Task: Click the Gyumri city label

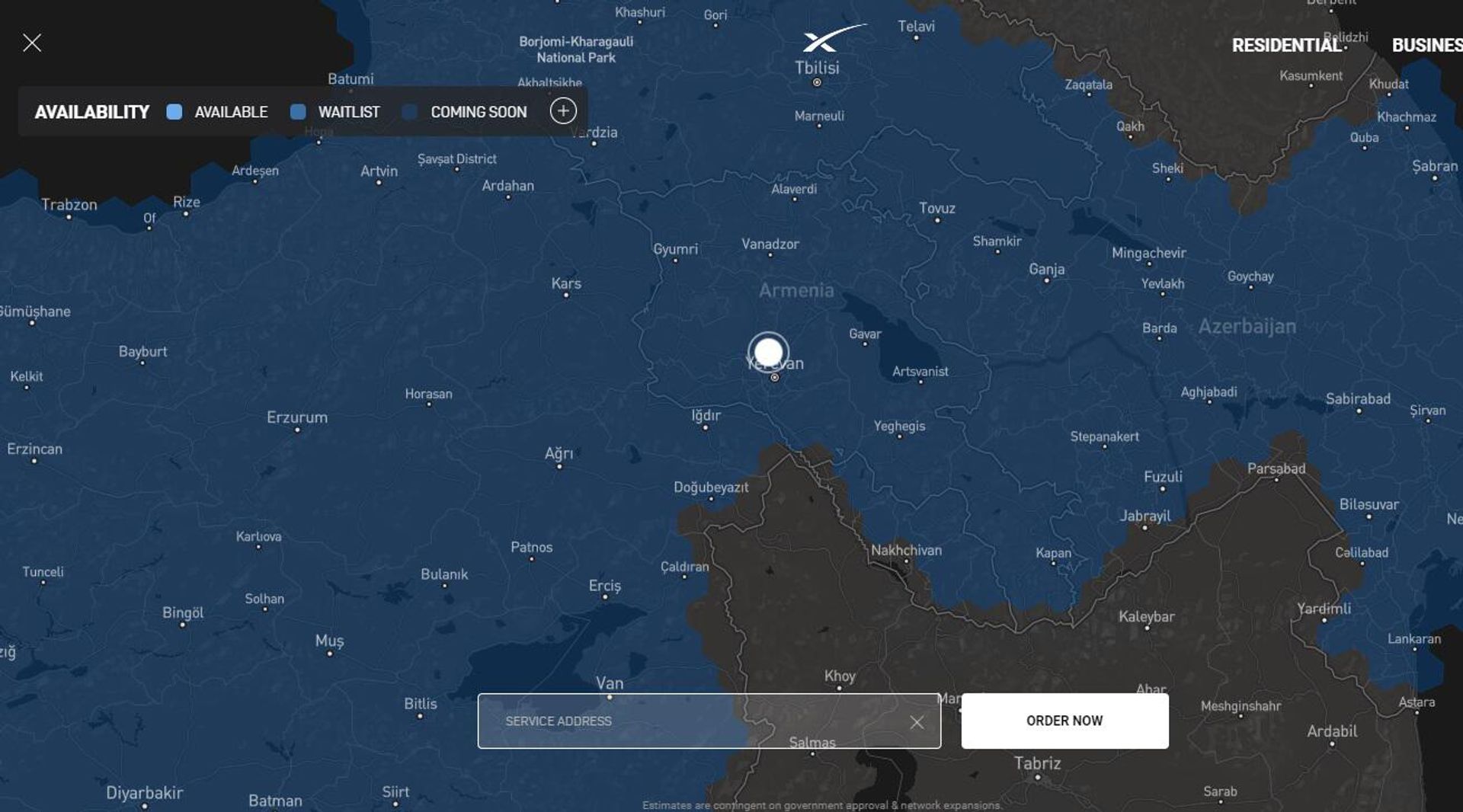Action: tap(675, 249)
